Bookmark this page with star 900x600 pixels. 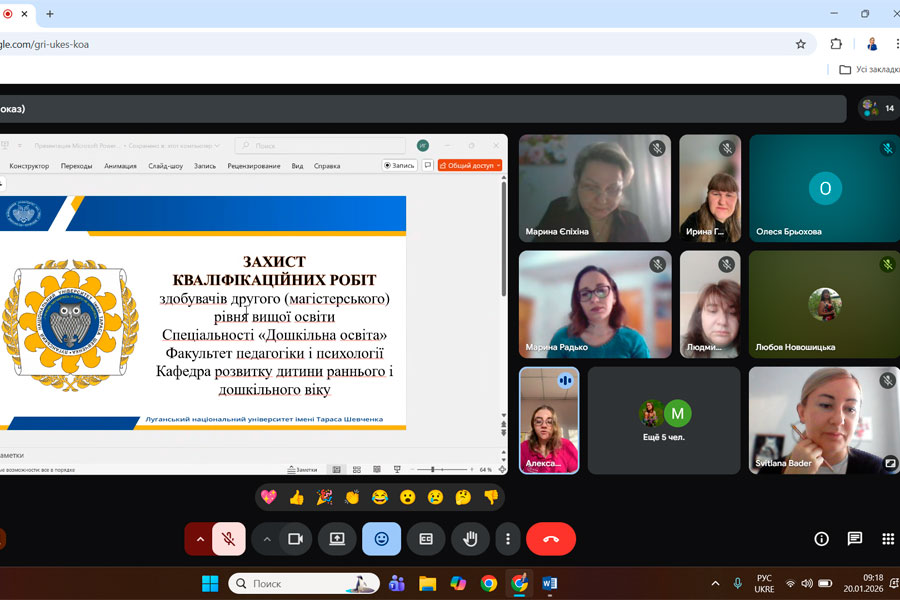point(801,44)
